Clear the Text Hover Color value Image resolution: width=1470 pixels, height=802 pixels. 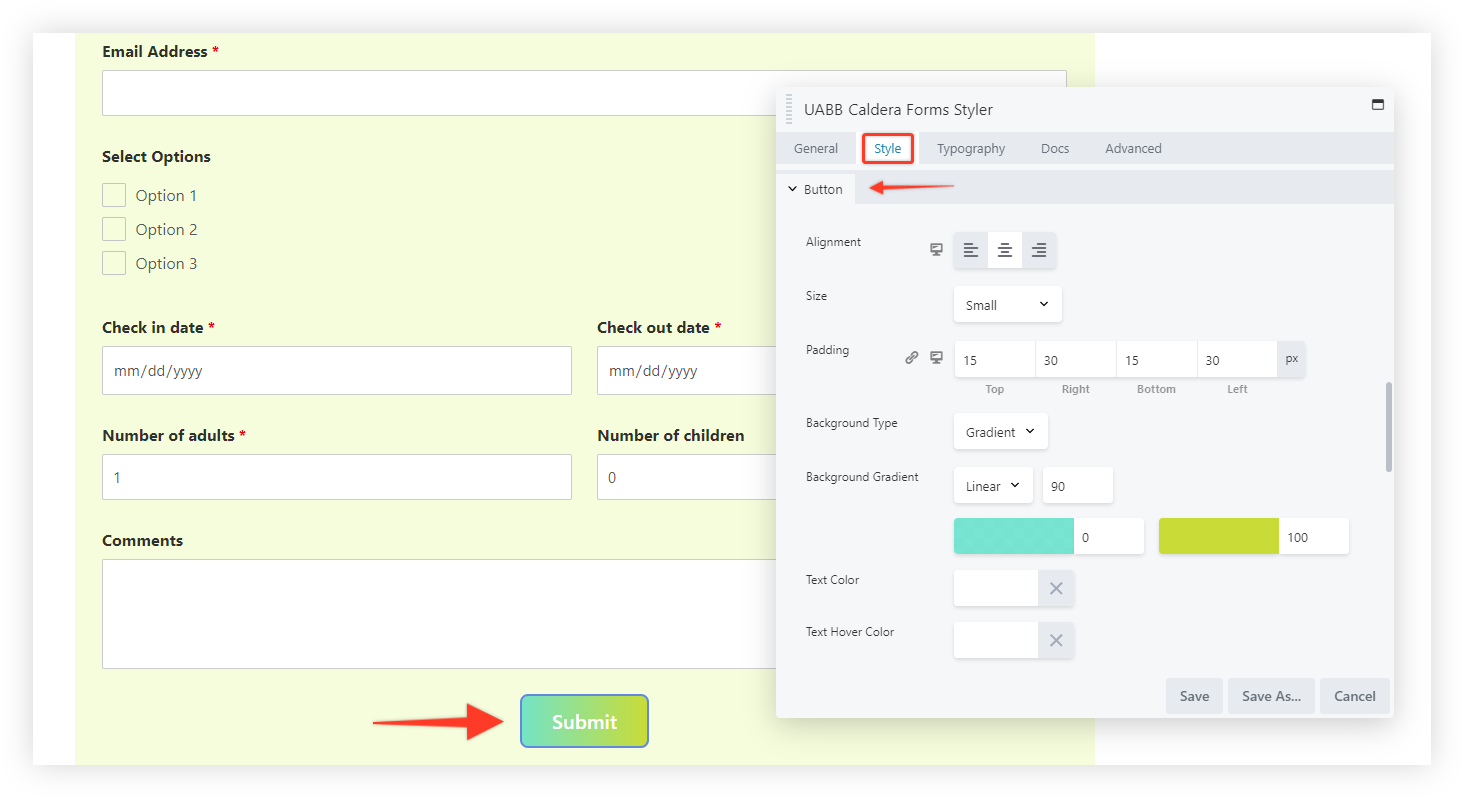1056,640
